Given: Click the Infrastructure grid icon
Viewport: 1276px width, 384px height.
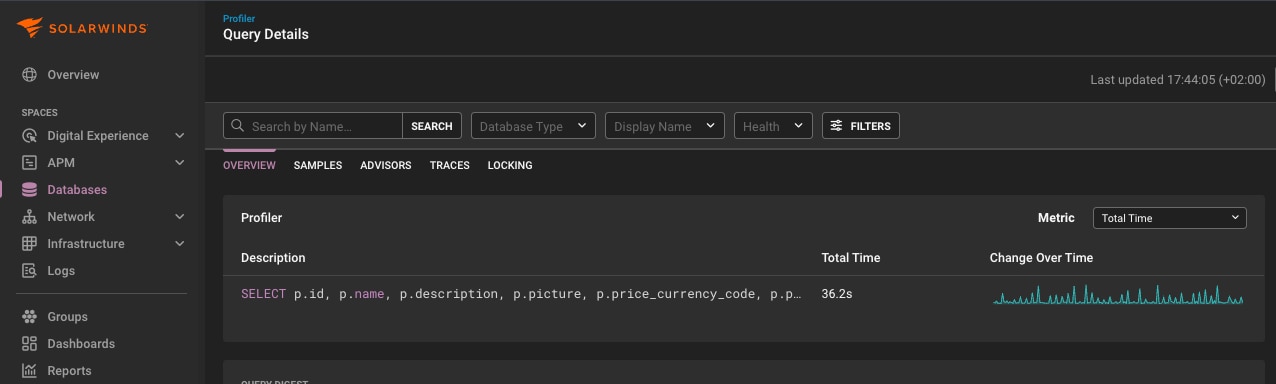Looking at the screenshot, I should click(x=29, y=244).
